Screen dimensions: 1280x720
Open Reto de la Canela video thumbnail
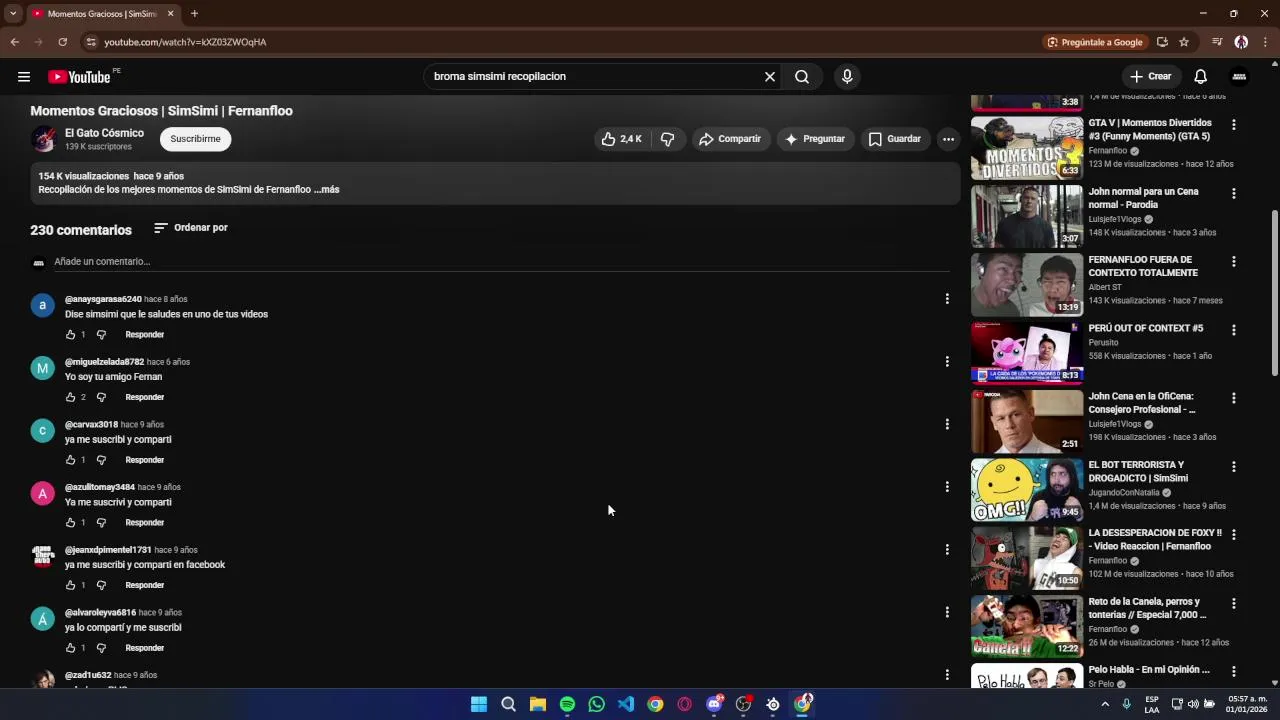[x=1026, y=626]
